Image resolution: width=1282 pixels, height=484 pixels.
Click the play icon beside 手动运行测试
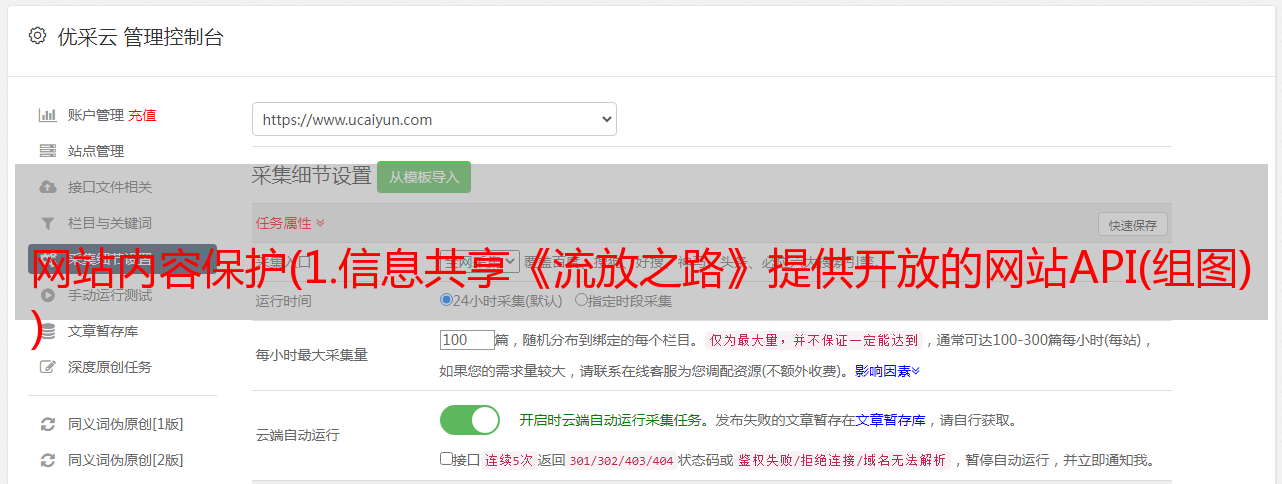click(x=47, y=295)
